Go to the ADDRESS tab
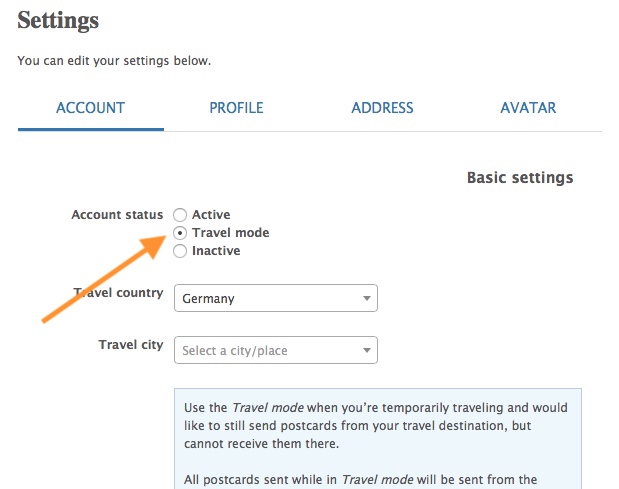Screen dimensions: 619x489 [x=382, y=108]
